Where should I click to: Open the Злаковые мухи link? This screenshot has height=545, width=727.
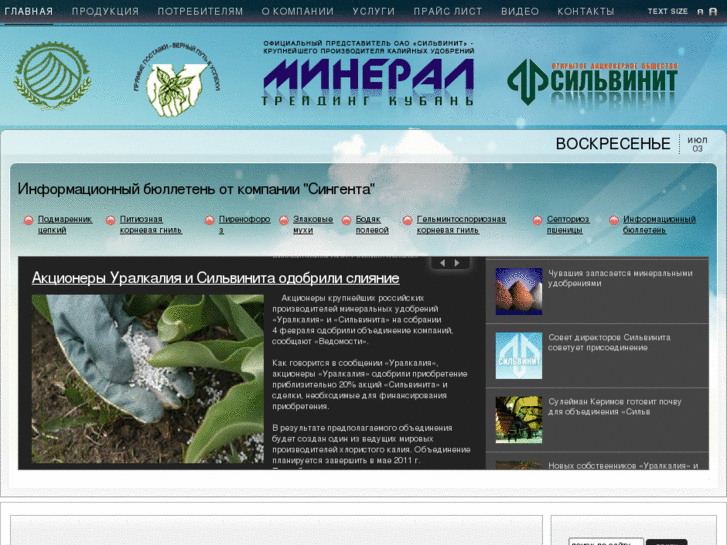(313, 224)
